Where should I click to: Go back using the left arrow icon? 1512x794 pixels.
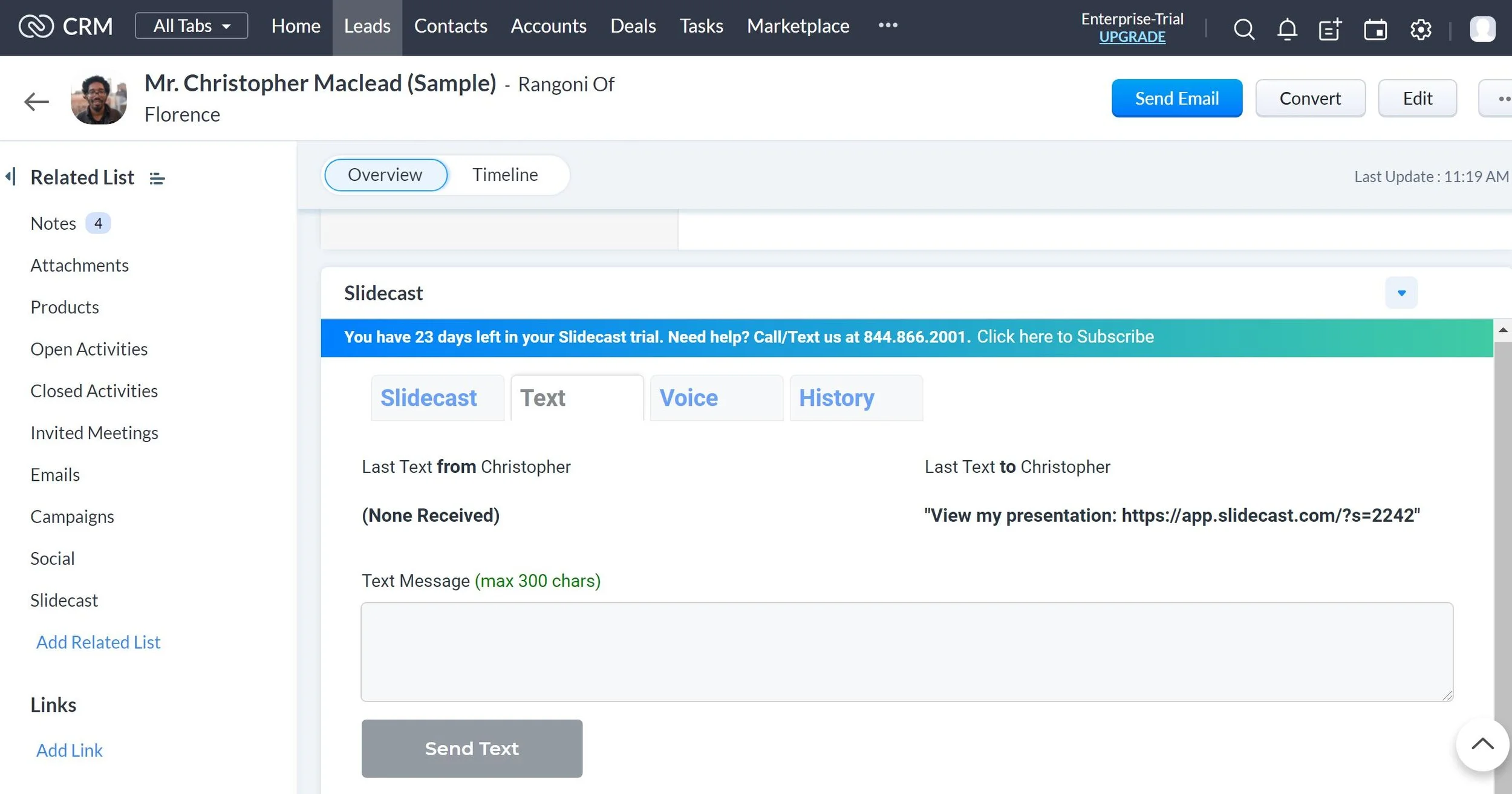coord(36,101)
